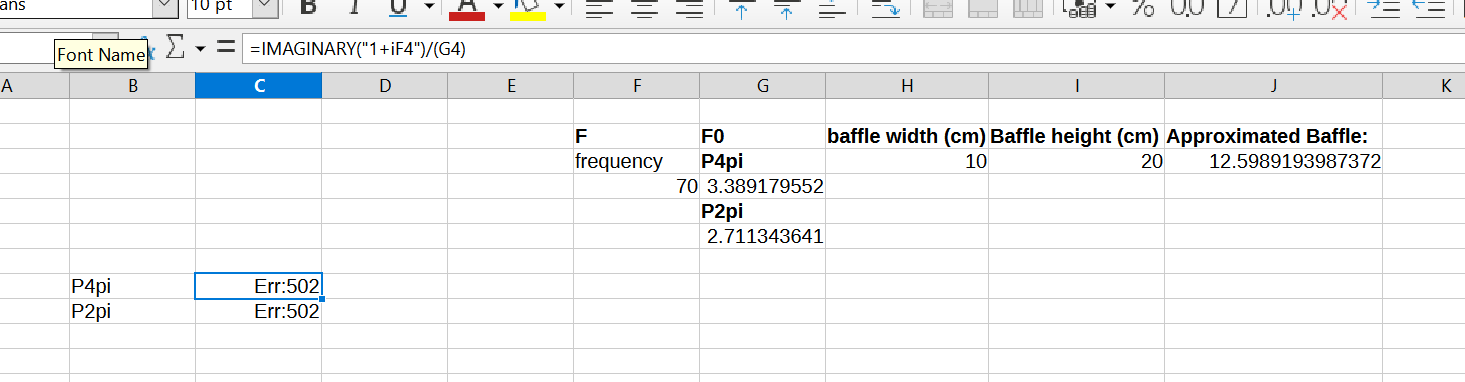Toggle italic formatting
This screenshot has height=382, width=1465.
coord(353,8)
